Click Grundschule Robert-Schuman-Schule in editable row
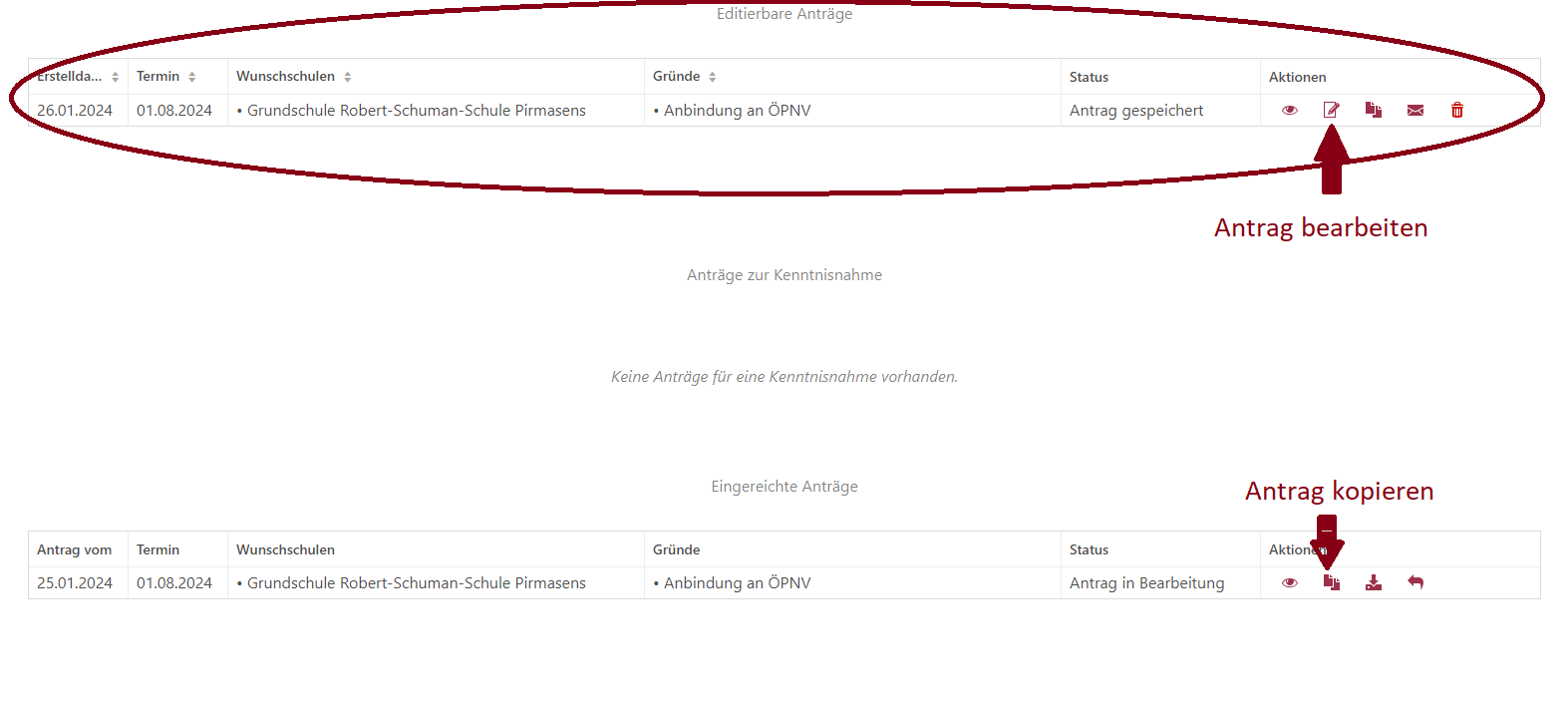The height and width of the screenshot is (716, 1568). (416, 111)
